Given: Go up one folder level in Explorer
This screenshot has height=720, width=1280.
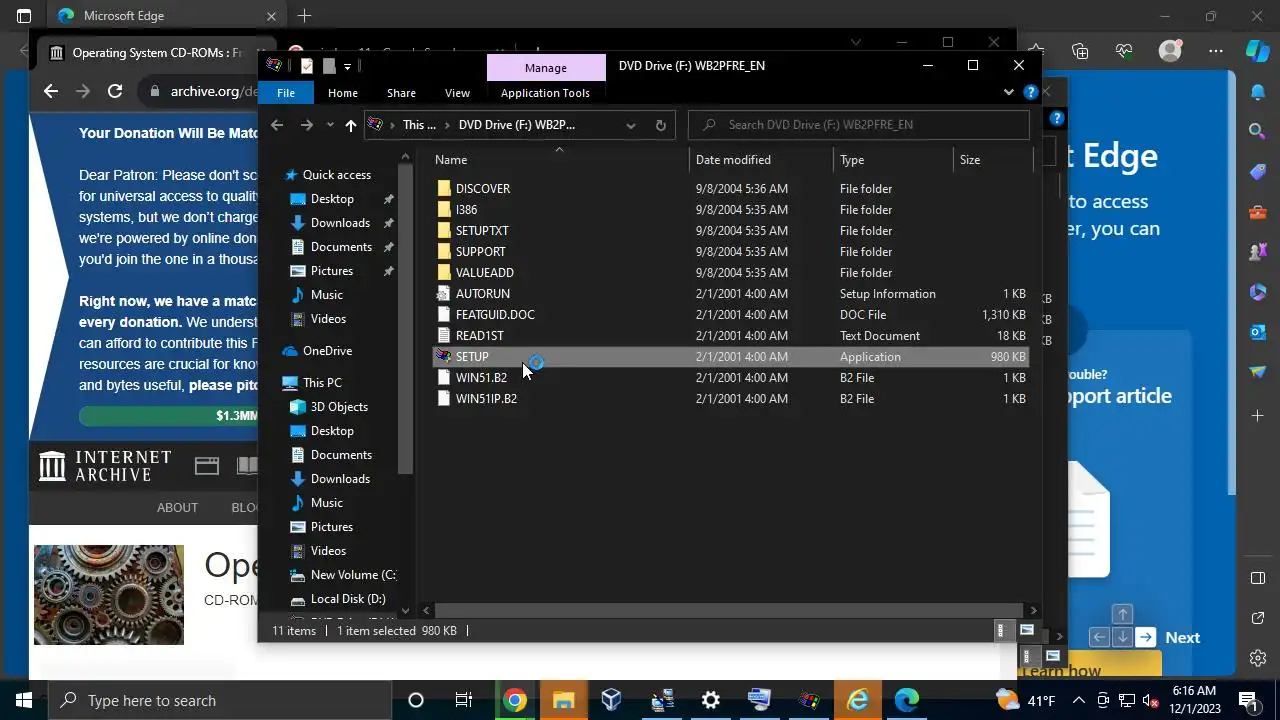Looking at the screenshot, I should (350, 125).
